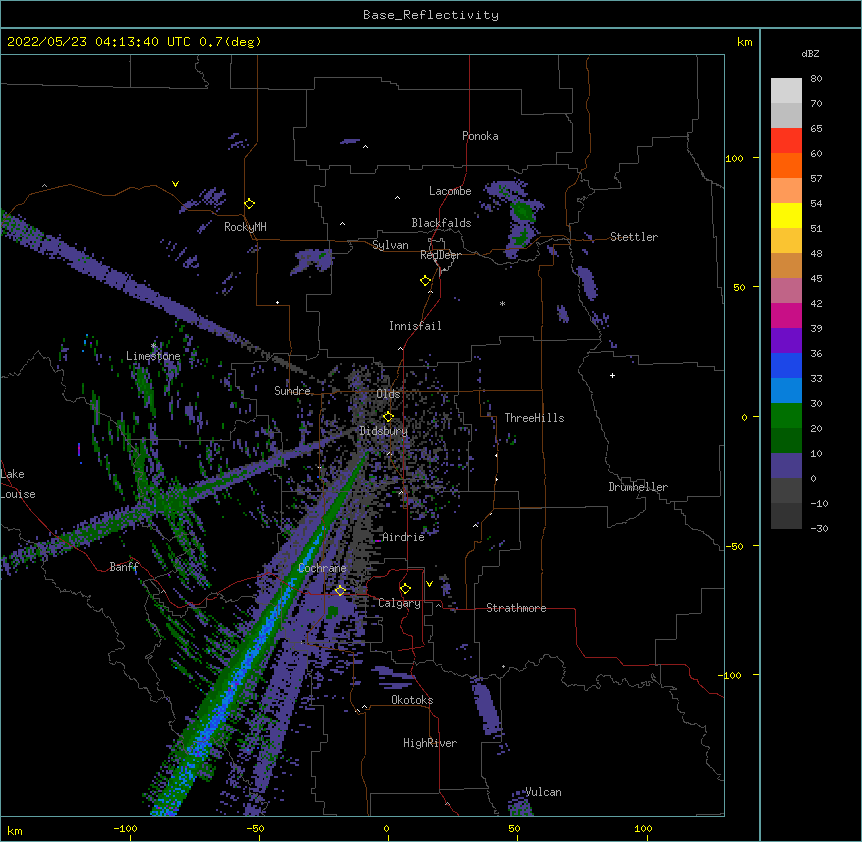The width and height of the screenshot is (862, 842).
Task: Click the Banff town label
Action: [x=124, y=567]
